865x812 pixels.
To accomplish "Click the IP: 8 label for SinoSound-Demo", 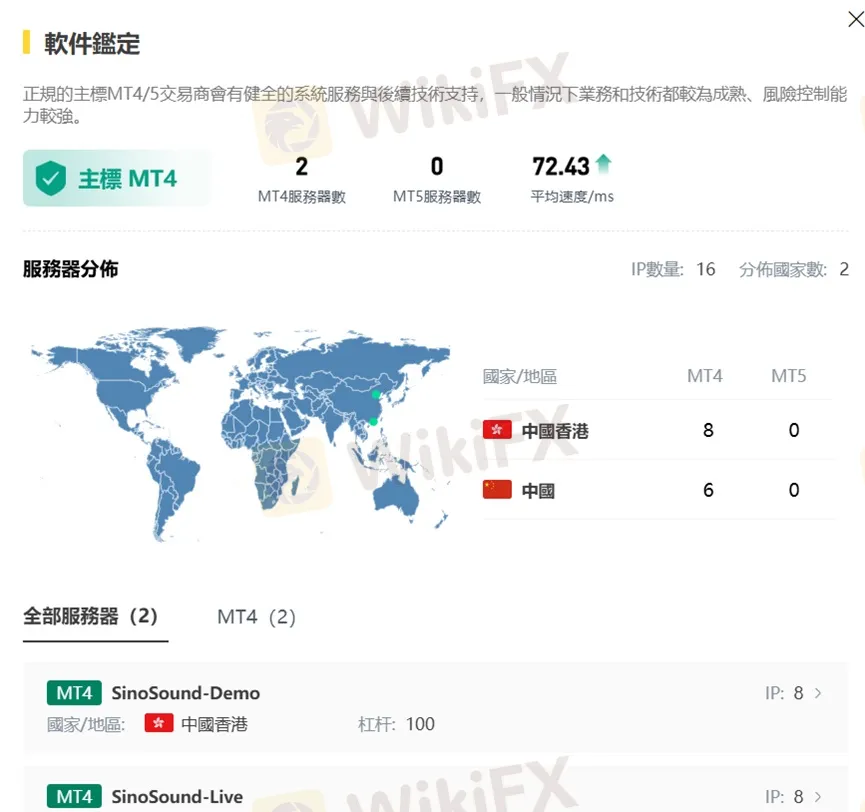I will [784, 693].
